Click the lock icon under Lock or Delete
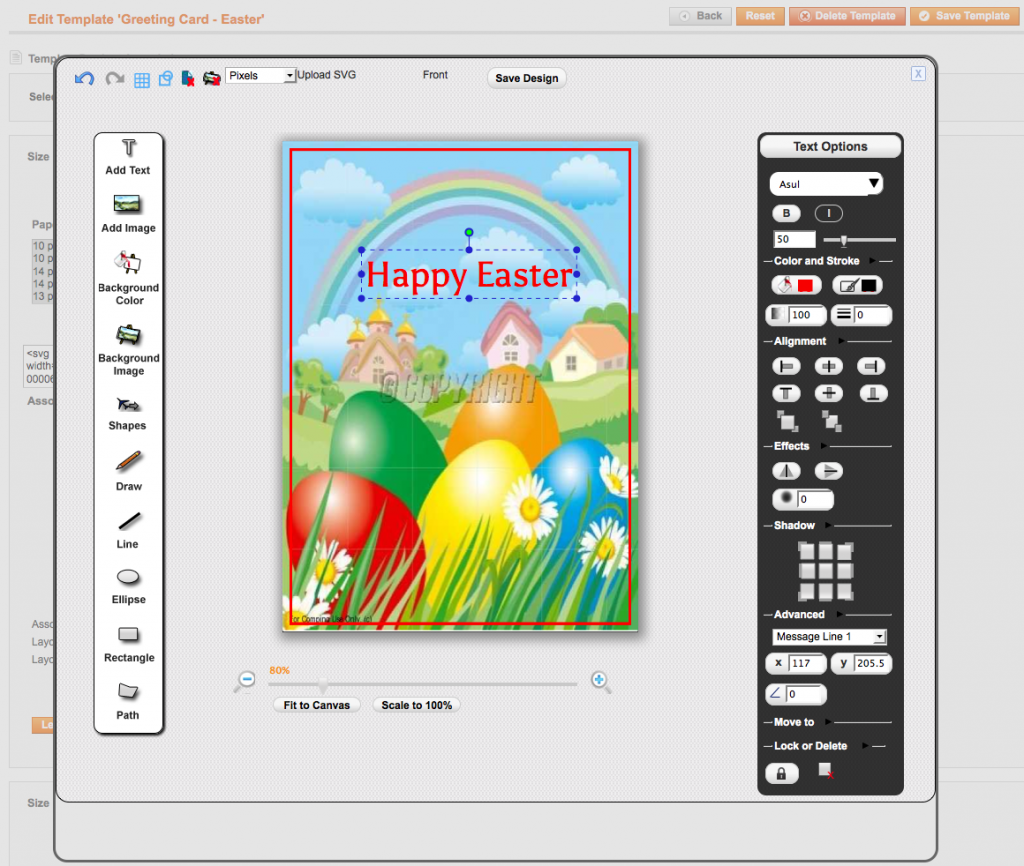 click(x=782, y=771)
